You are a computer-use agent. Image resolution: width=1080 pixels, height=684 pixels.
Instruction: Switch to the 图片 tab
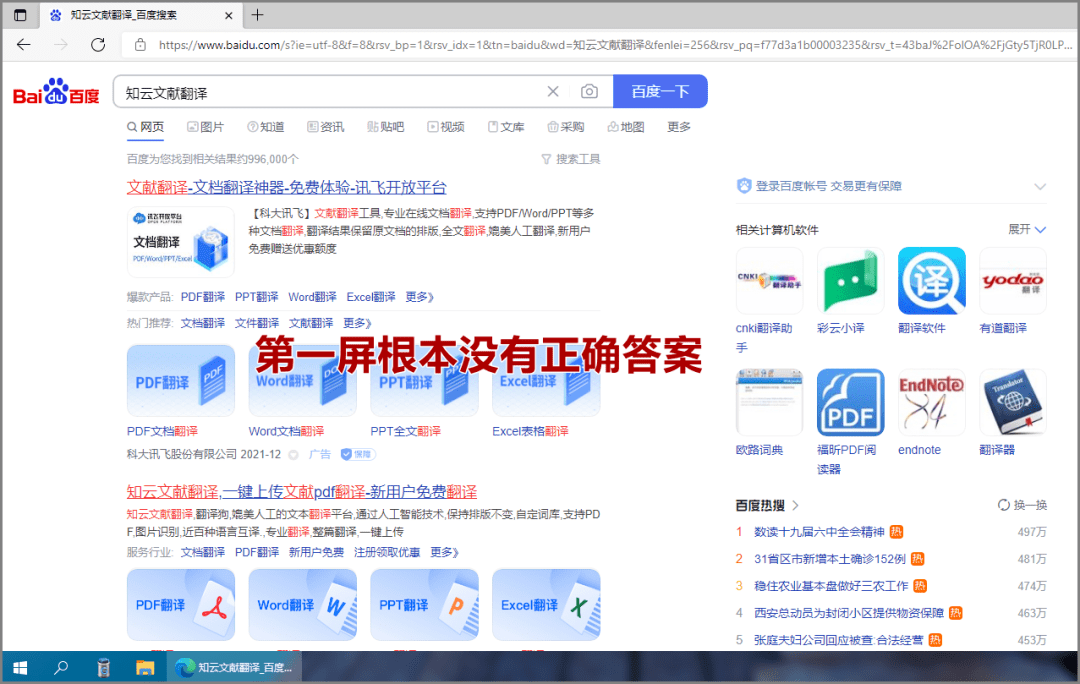205,127
